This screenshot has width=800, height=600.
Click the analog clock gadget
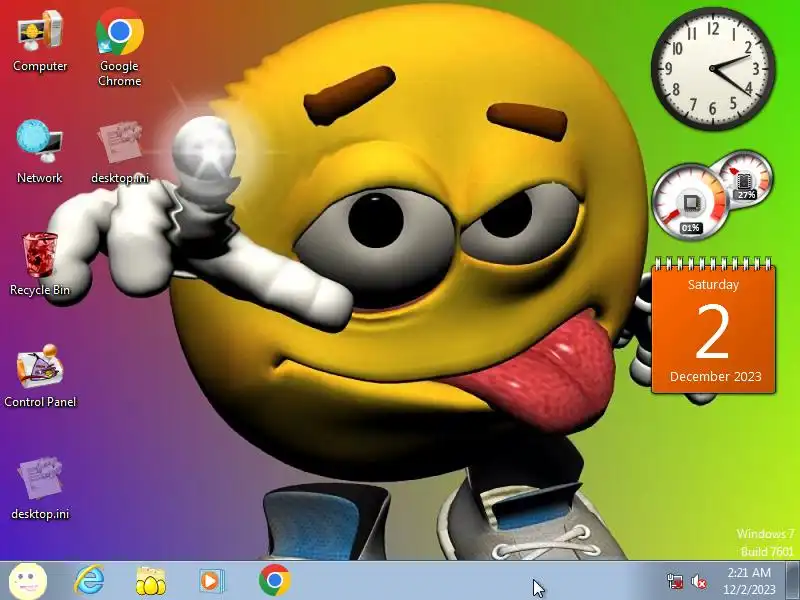coord(713,68)
